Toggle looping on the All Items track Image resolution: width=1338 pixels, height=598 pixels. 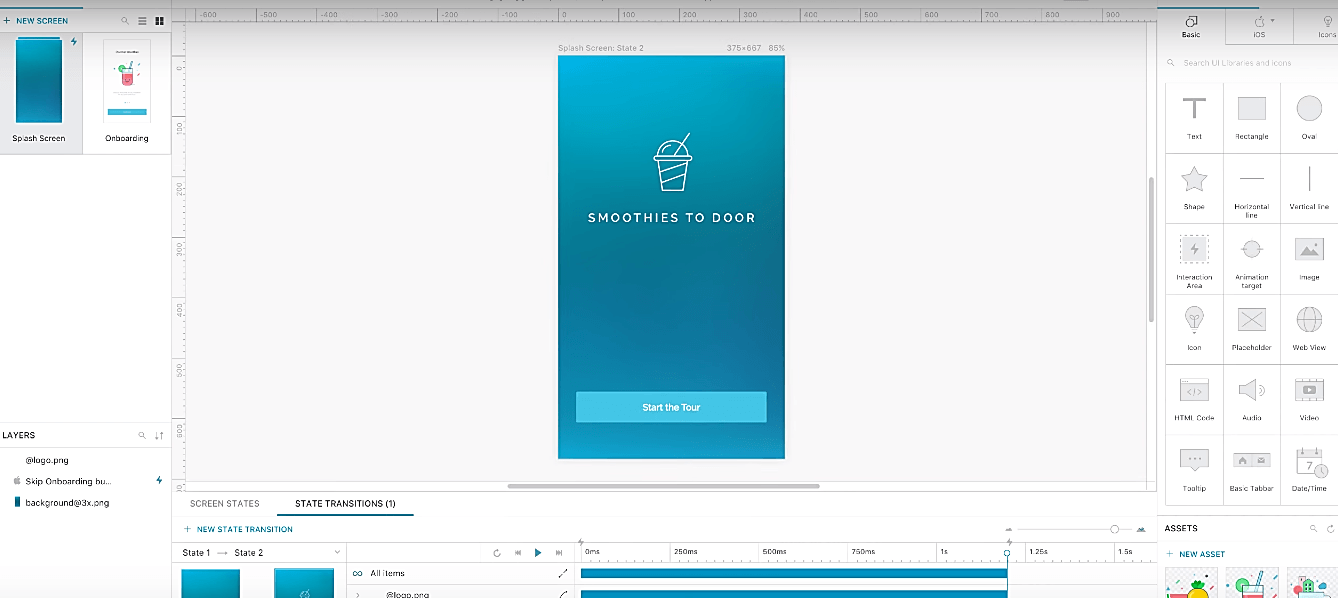click(357, 573)
